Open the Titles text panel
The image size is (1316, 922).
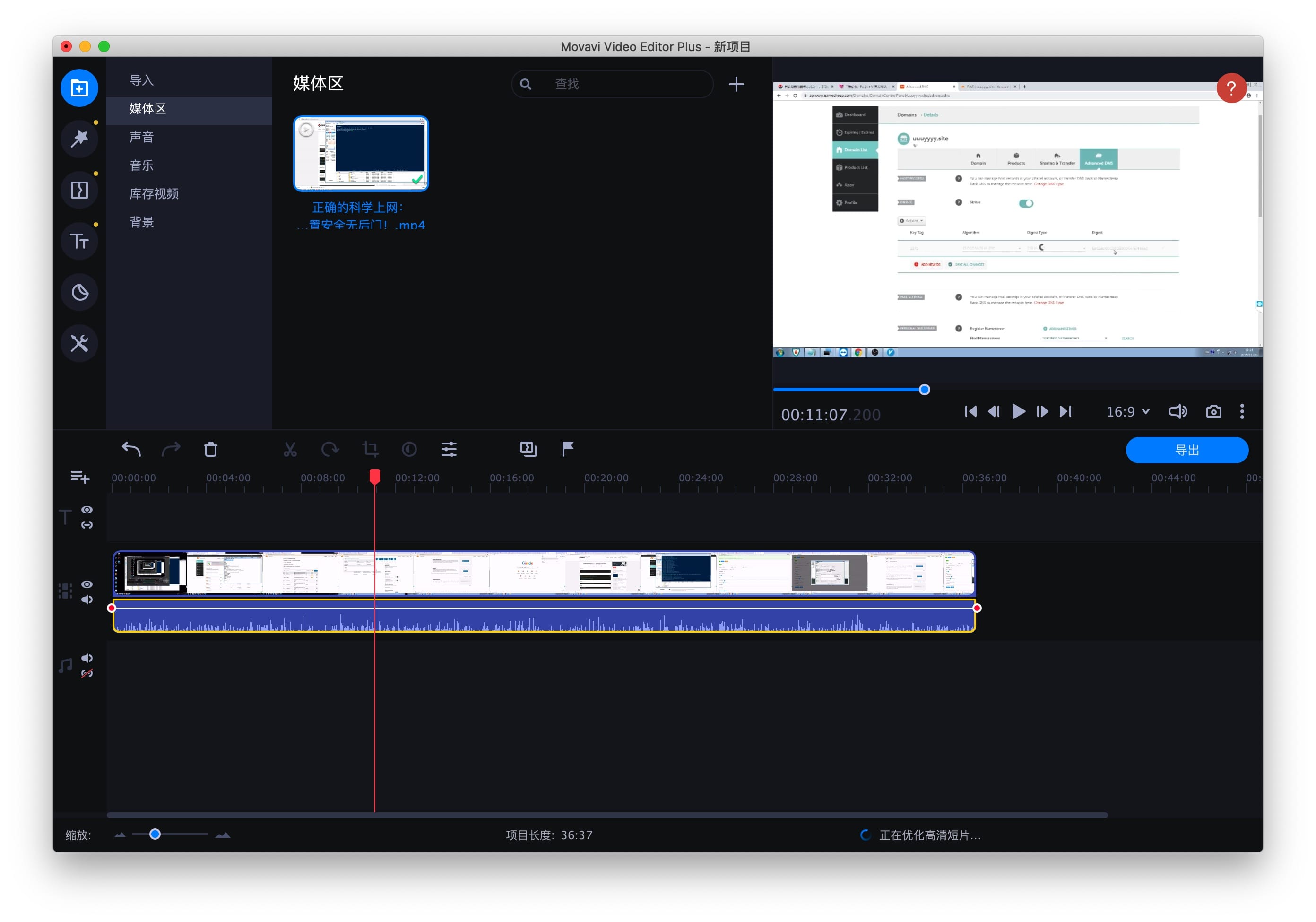[x=79, y=241]
